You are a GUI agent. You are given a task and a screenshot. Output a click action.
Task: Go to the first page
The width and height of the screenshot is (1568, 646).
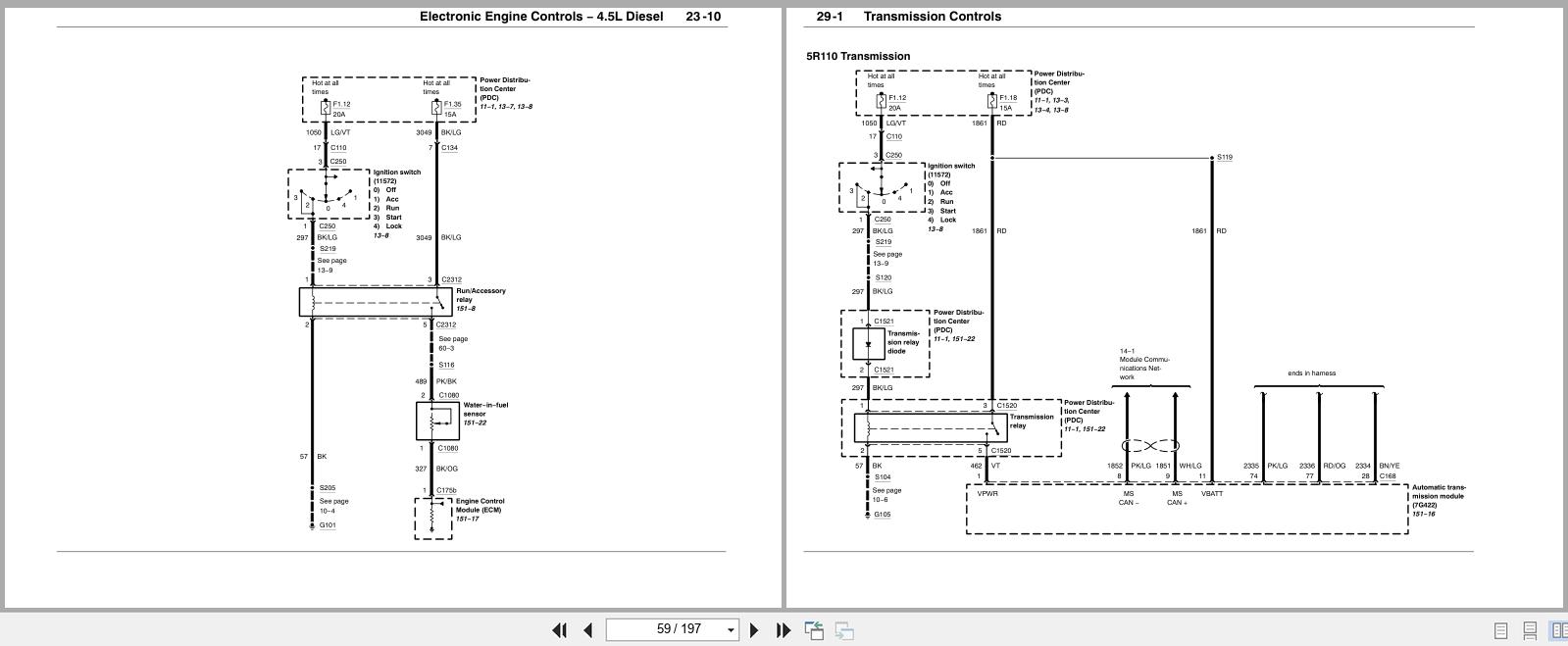click(x=560, y=630)
